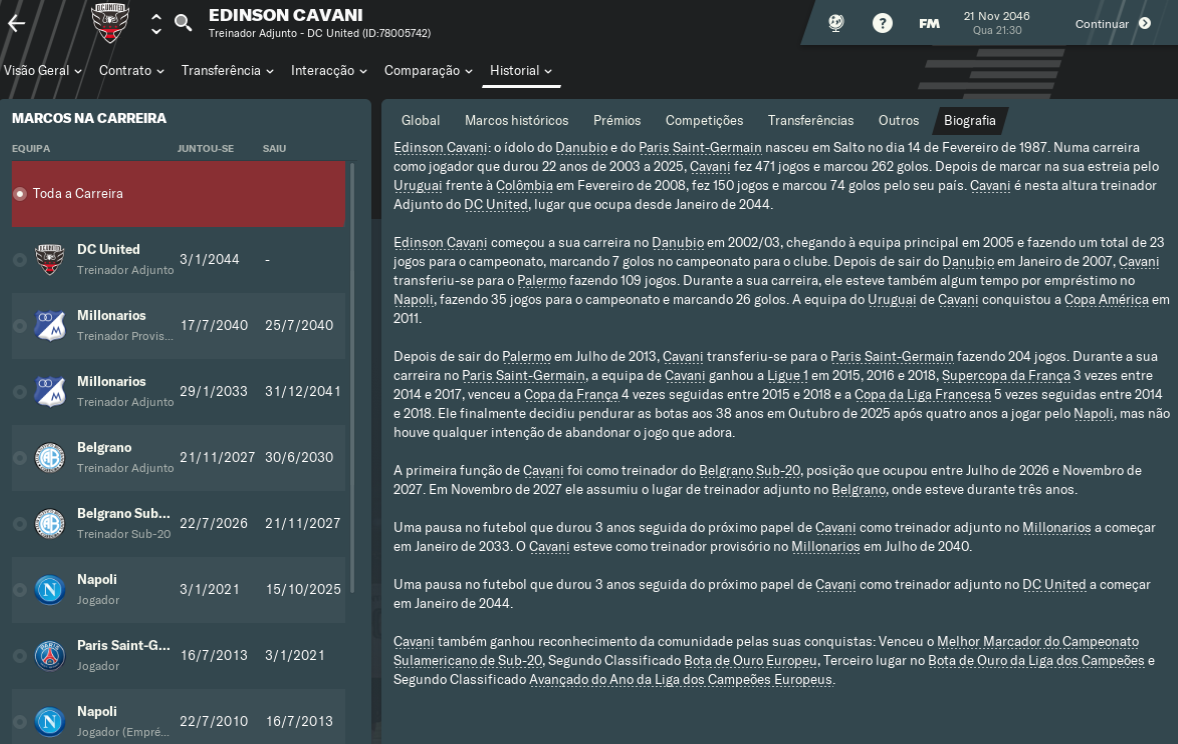Image resolution: width=1178 pixels, height=744 pixels.
Task: Select Millonarios Treinador Provisório radio button
Action: pyautogui.click(x=20, y=325)
